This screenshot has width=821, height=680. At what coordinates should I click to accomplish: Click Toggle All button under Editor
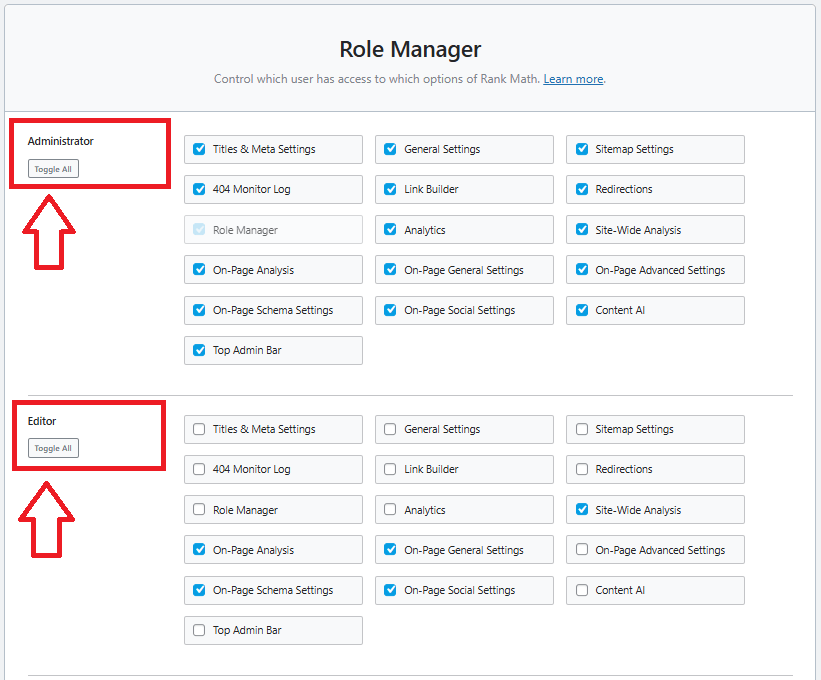click(x=53, y=448)
